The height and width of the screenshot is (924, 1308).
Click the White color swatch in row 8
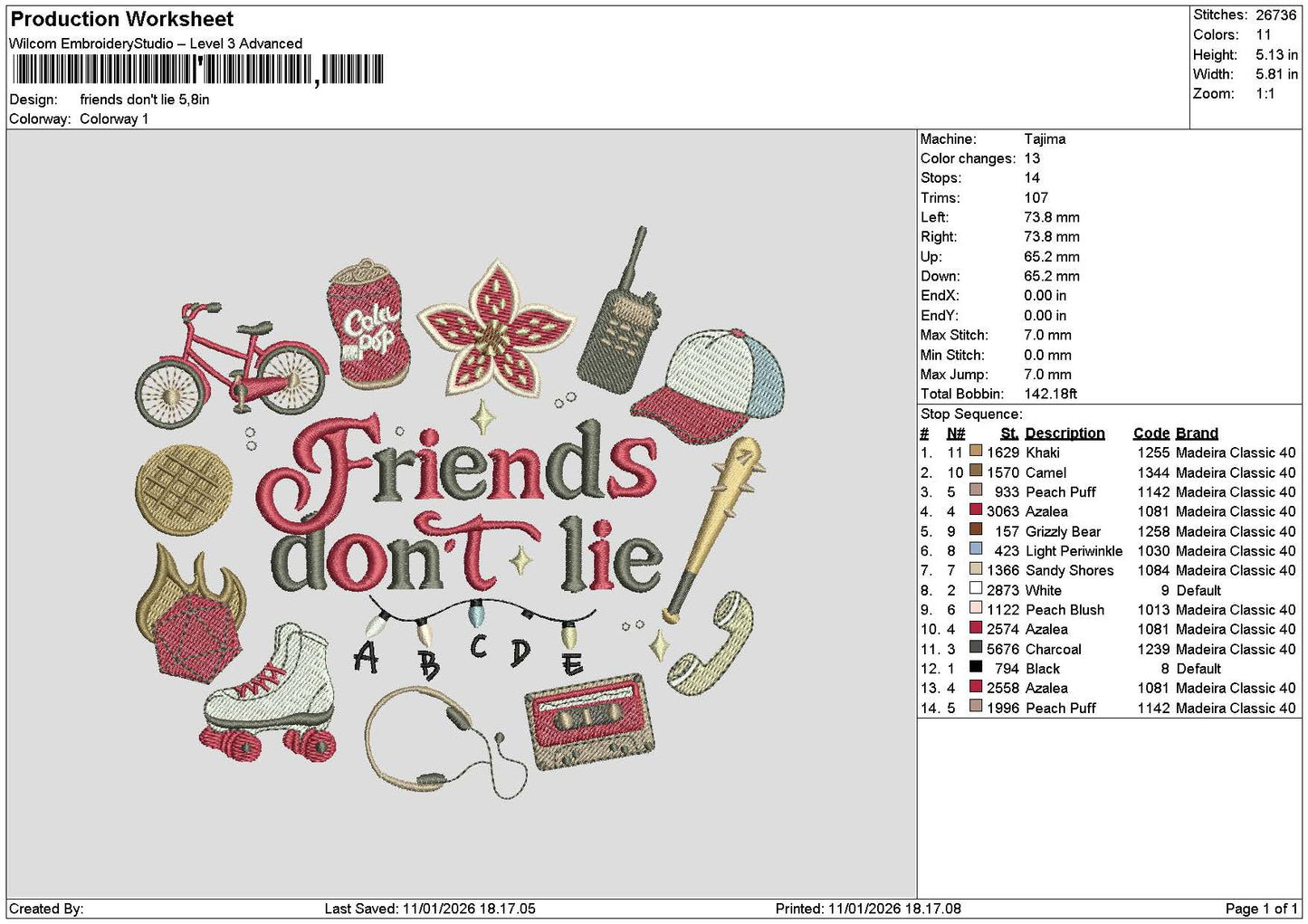pyautogui.click(x=976, y=588)
